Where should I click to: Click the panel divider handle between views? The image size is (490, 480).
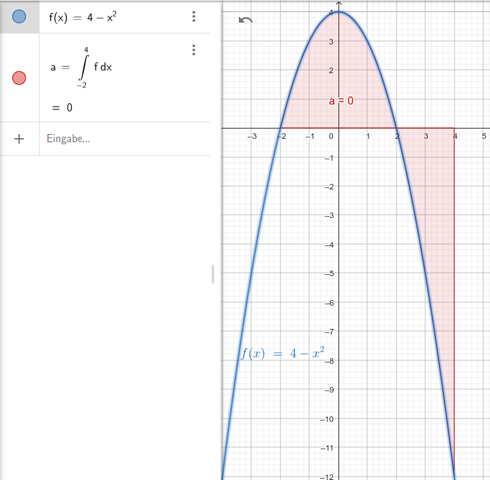[x=213, y=274]
